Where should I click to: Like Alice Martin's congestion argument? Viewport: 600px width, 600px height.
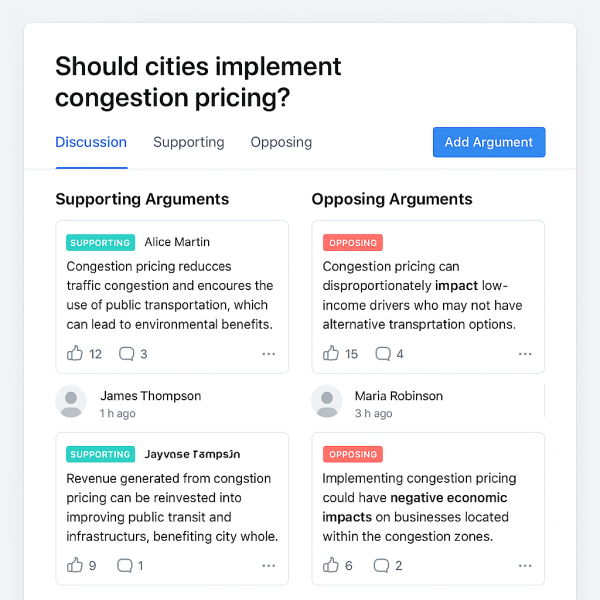pos(75,353)
